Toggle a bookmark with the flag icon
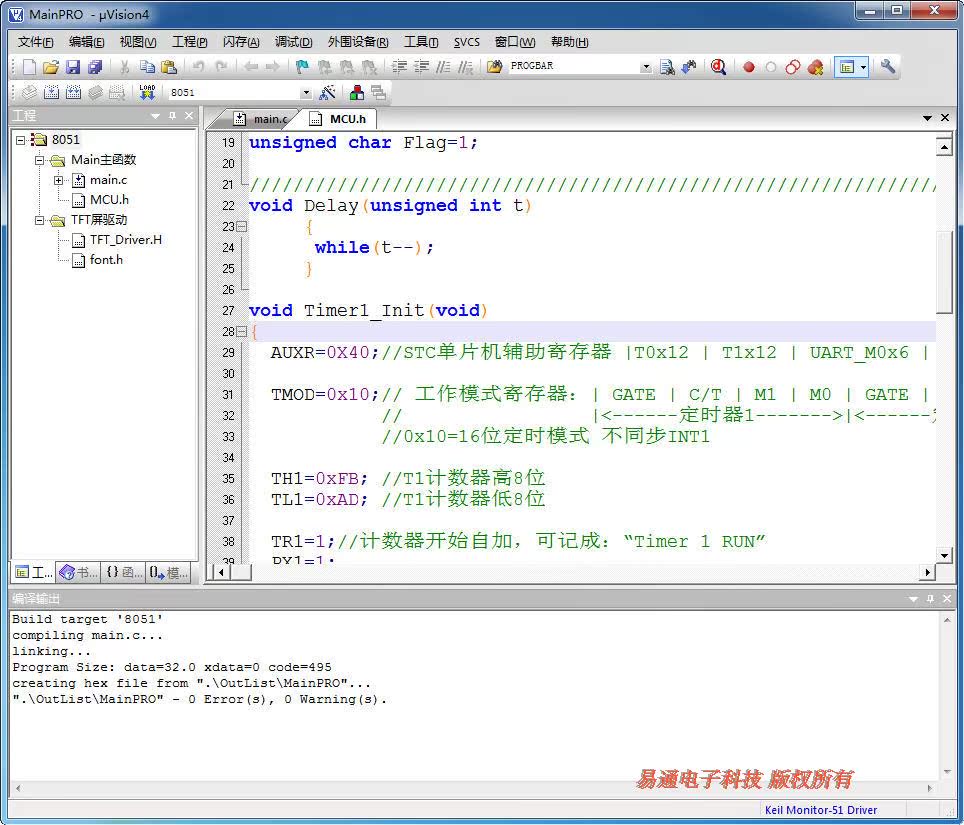This screenshot has width=964, height=825. (302, 66)
